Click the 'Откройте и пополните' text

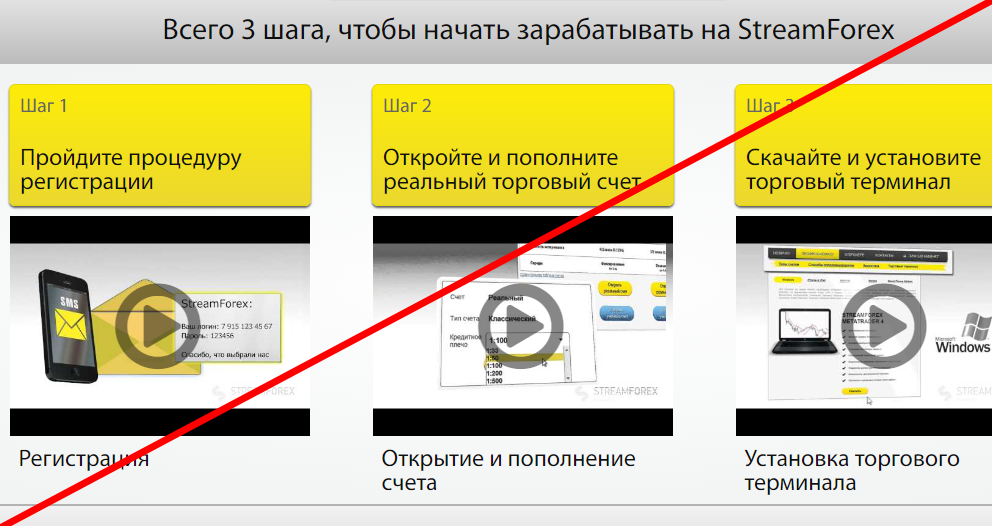tap(500, 158)
